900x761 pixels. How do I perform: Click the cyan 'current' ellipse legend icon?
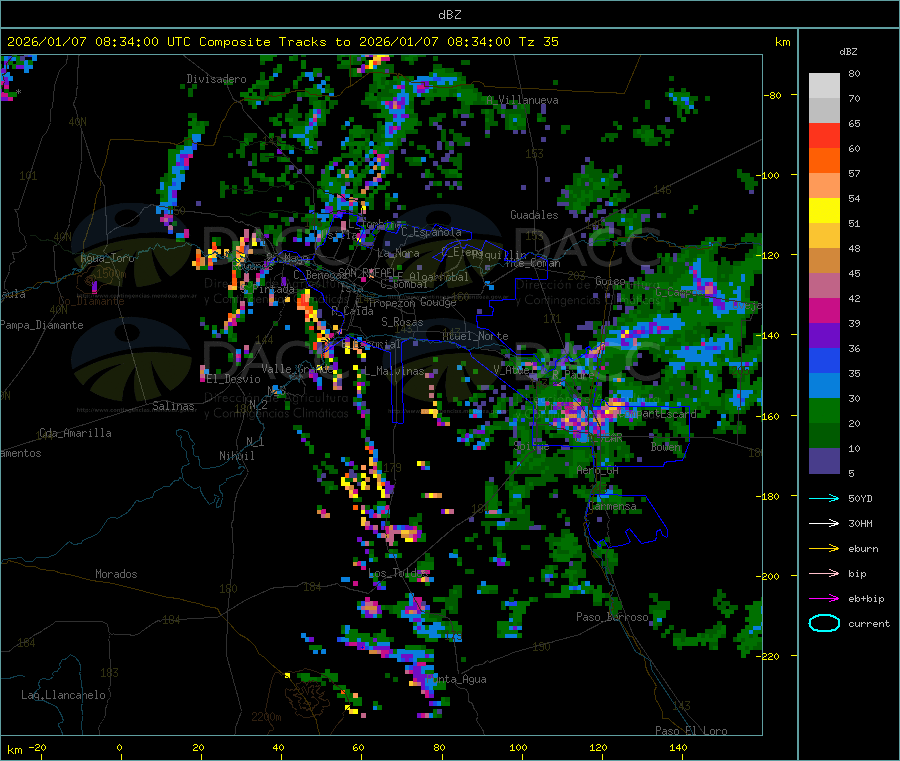pos(824,623)
